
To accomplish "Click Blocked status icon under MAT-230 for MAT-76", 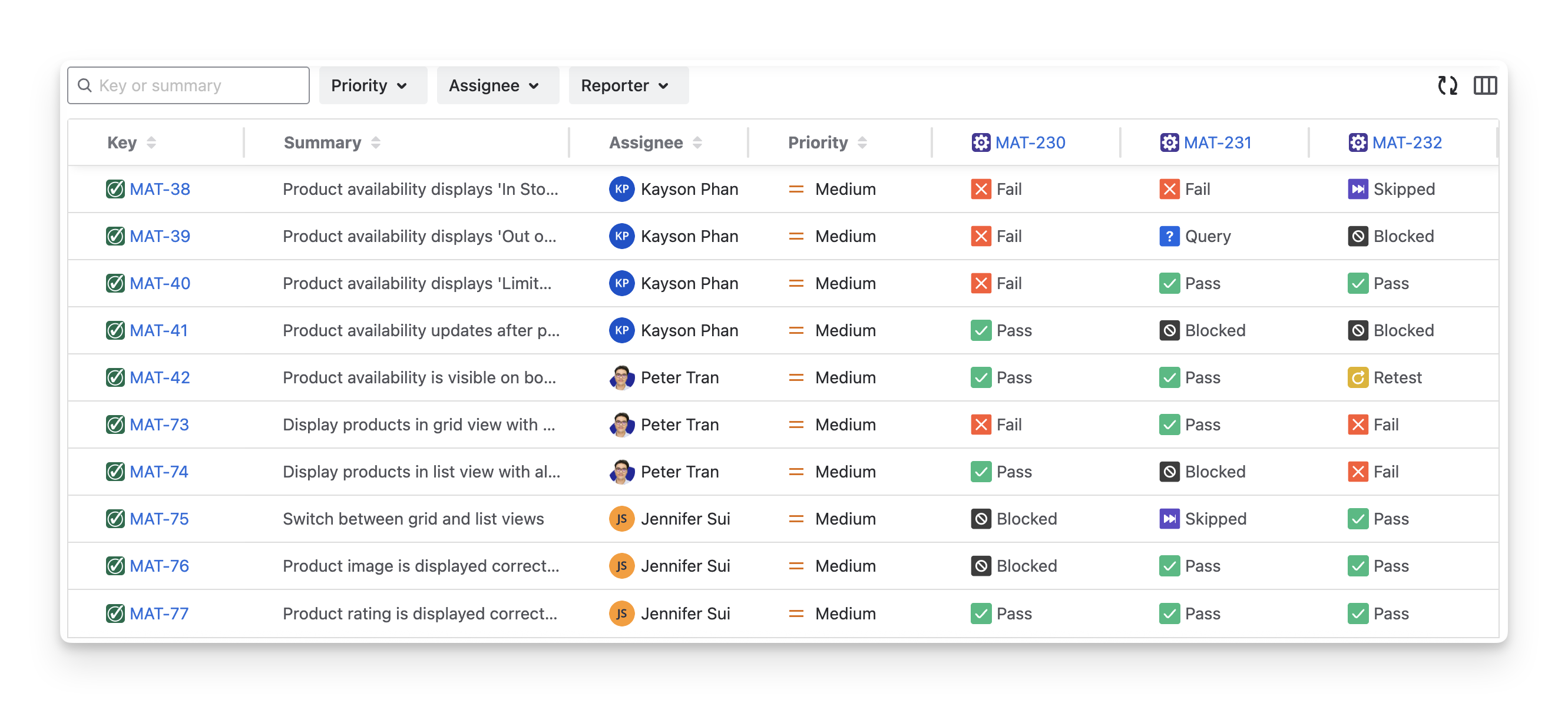I will [x=981, y=566].
